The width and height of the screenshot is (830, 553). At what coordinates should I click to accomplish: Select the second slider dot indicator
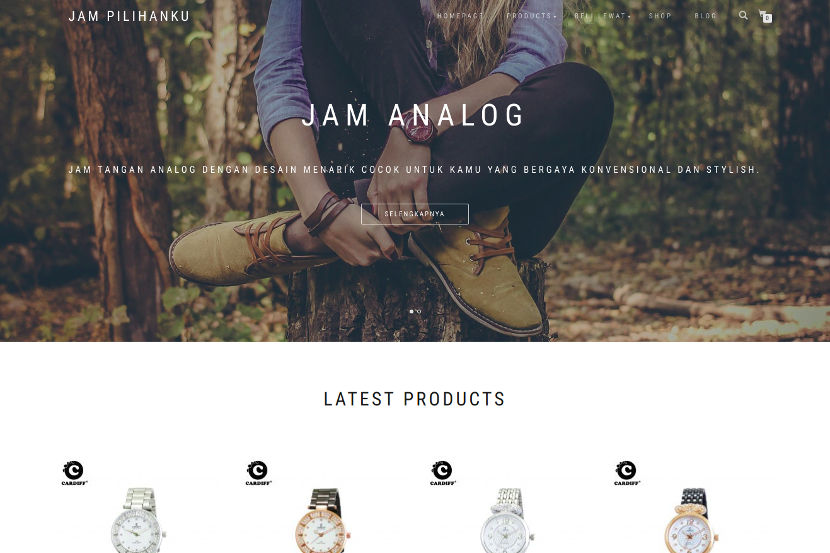[419, 312]
